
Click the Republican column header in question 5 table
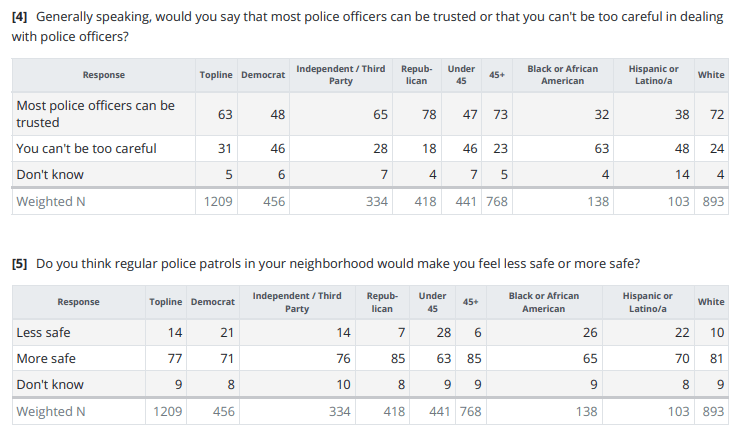tap(382, 302)
